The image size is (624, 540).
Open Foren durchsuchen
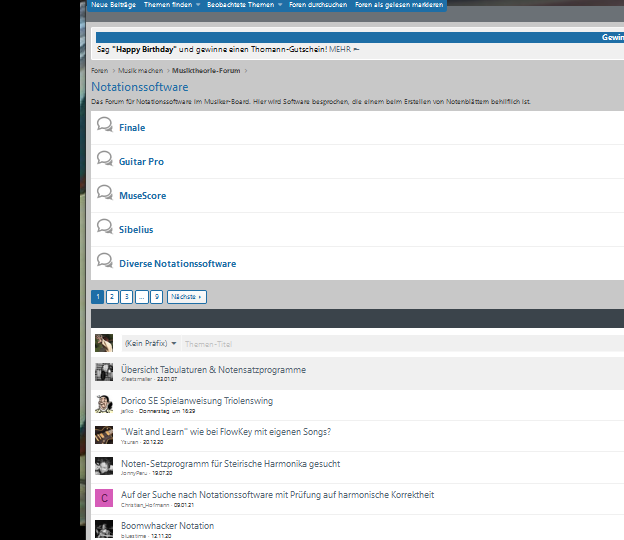(x=318, y=5)
